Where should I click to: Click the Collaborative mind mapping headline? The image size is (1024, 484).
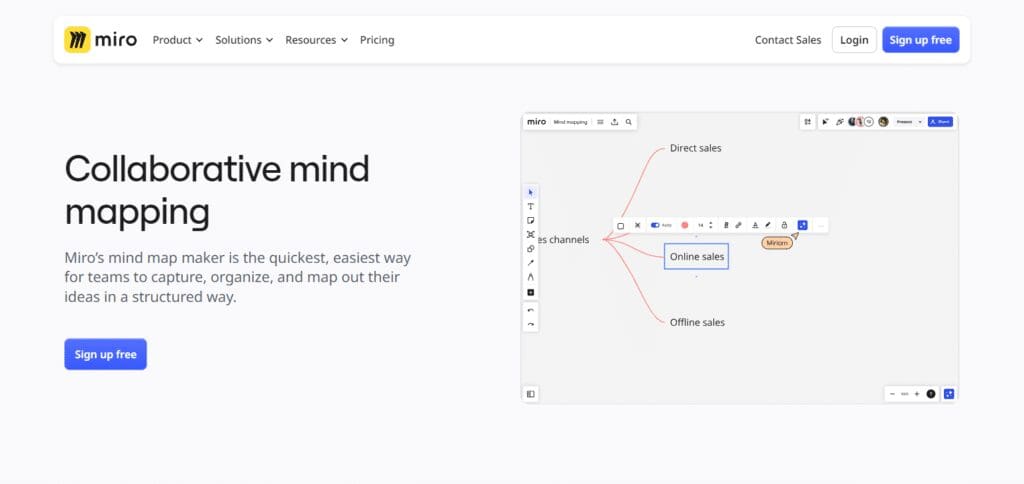click(x=217, y=190)
